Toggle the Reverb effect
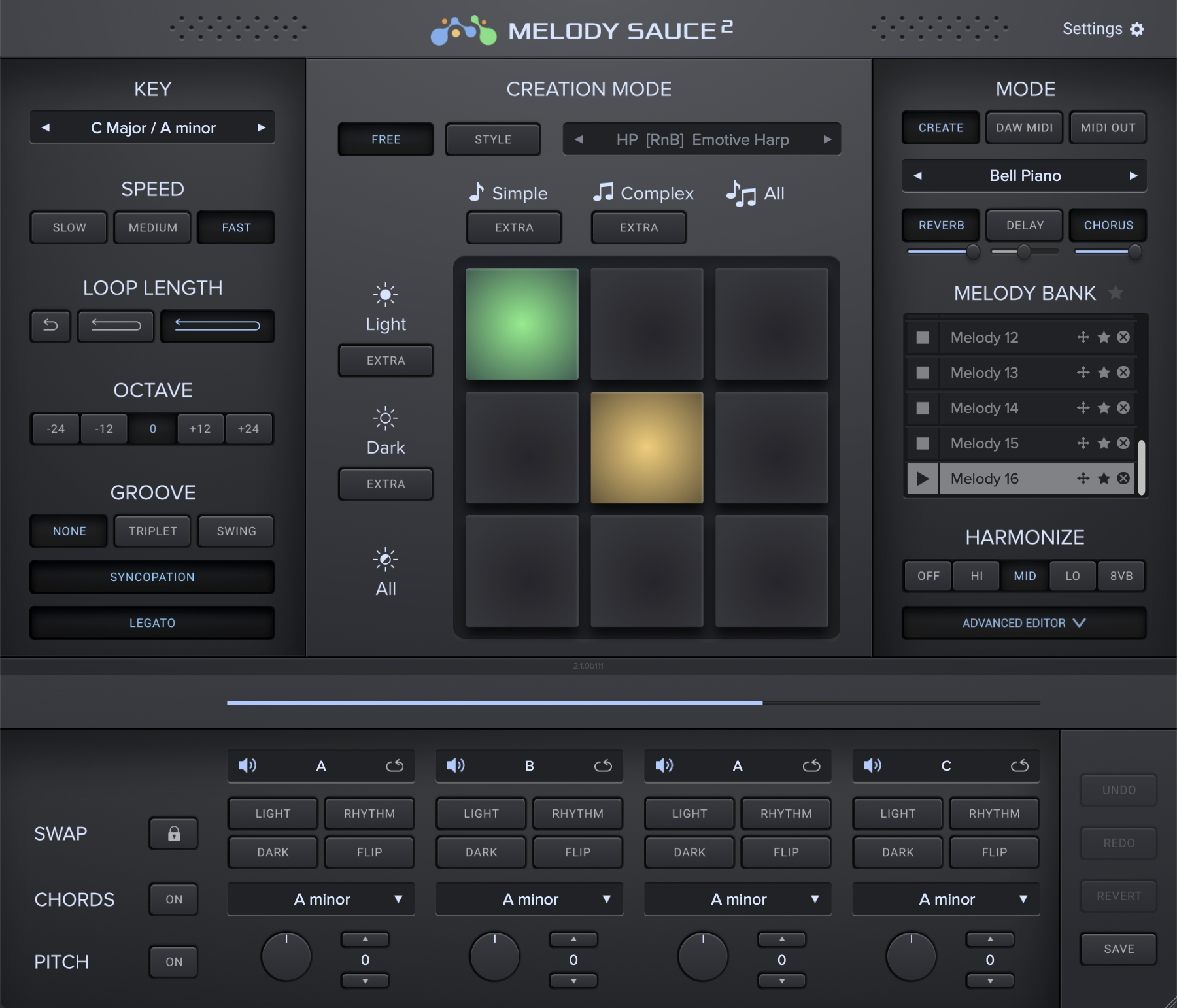1177x1008 pixels. (x=941, y=226)
